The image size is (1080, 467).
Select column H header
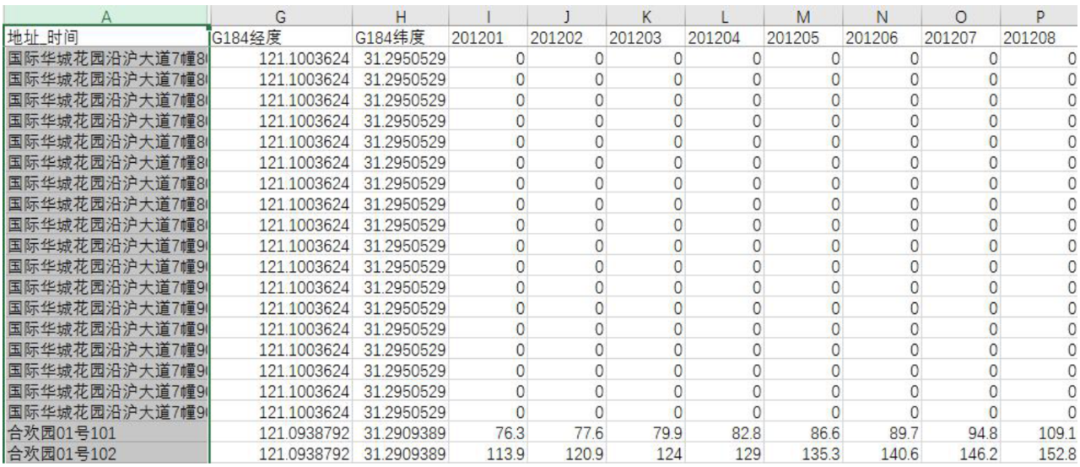[400, 16]
